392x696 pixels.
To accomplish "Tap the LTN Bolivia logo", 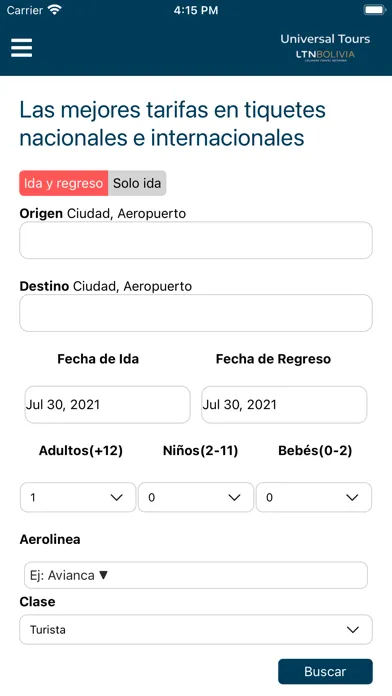I will pyautogui.click(x=325, y=55).
